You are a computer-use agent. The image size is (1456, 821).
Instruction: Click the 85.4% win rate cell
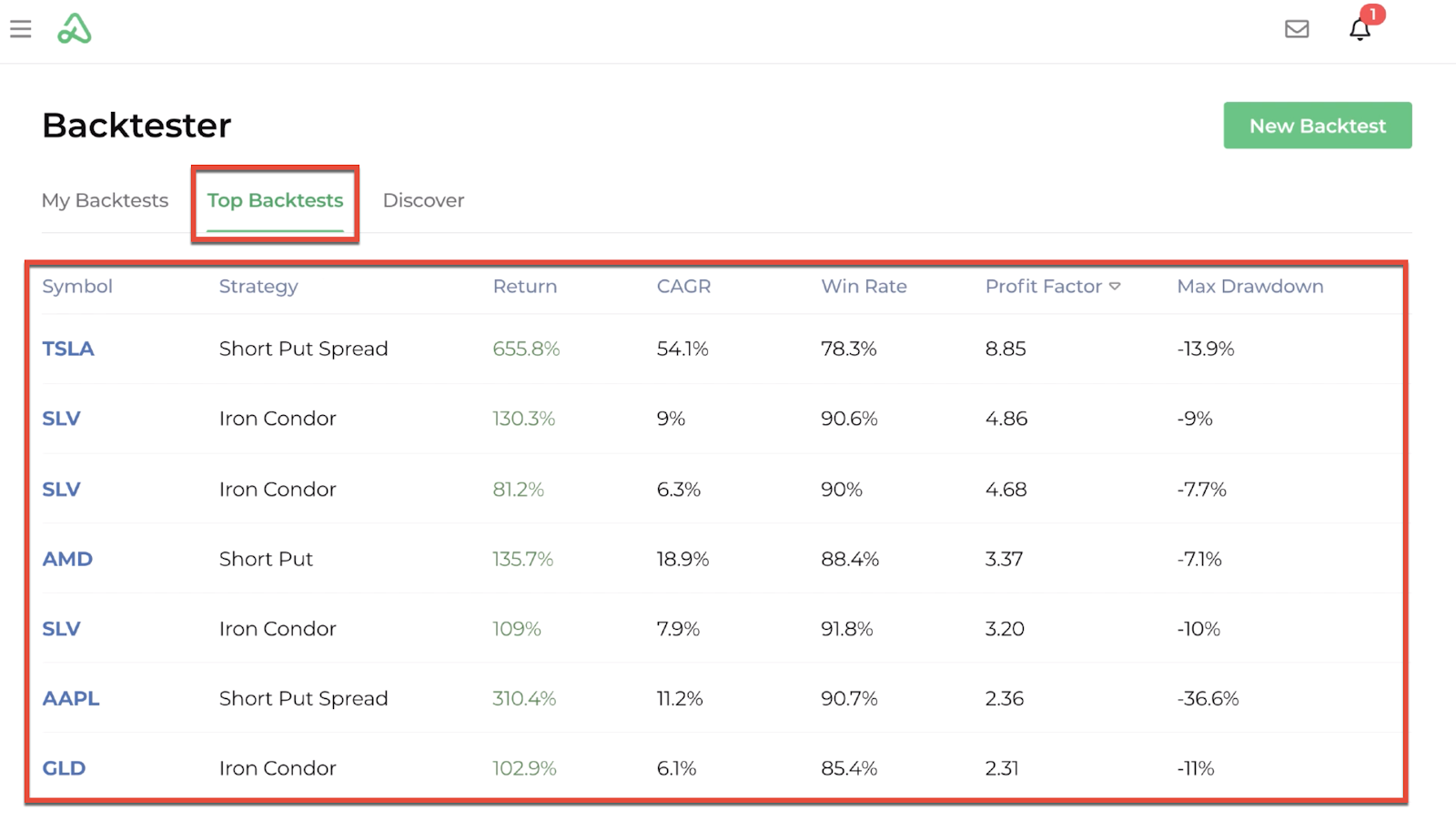point(849,768)
